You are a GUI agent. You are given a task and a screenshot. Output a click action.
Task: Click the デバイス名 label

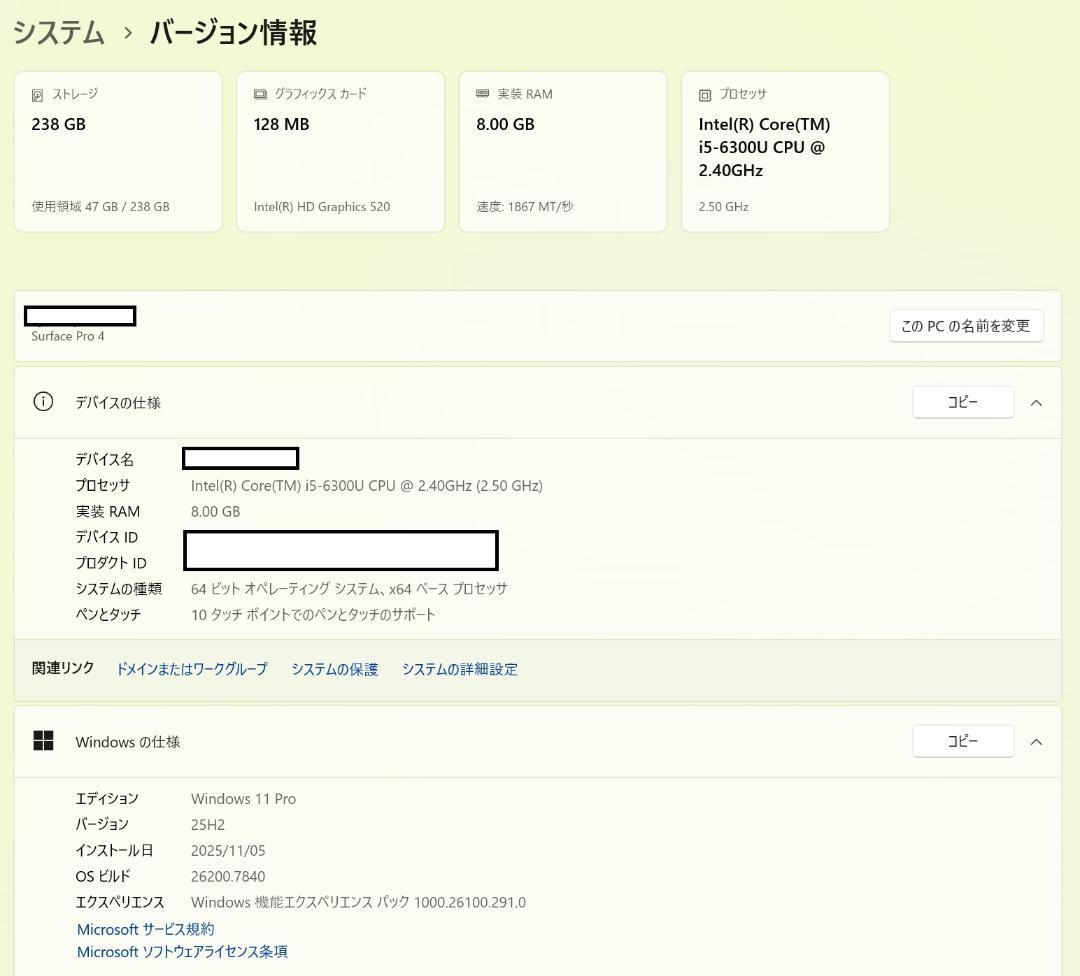coord(105,459)
